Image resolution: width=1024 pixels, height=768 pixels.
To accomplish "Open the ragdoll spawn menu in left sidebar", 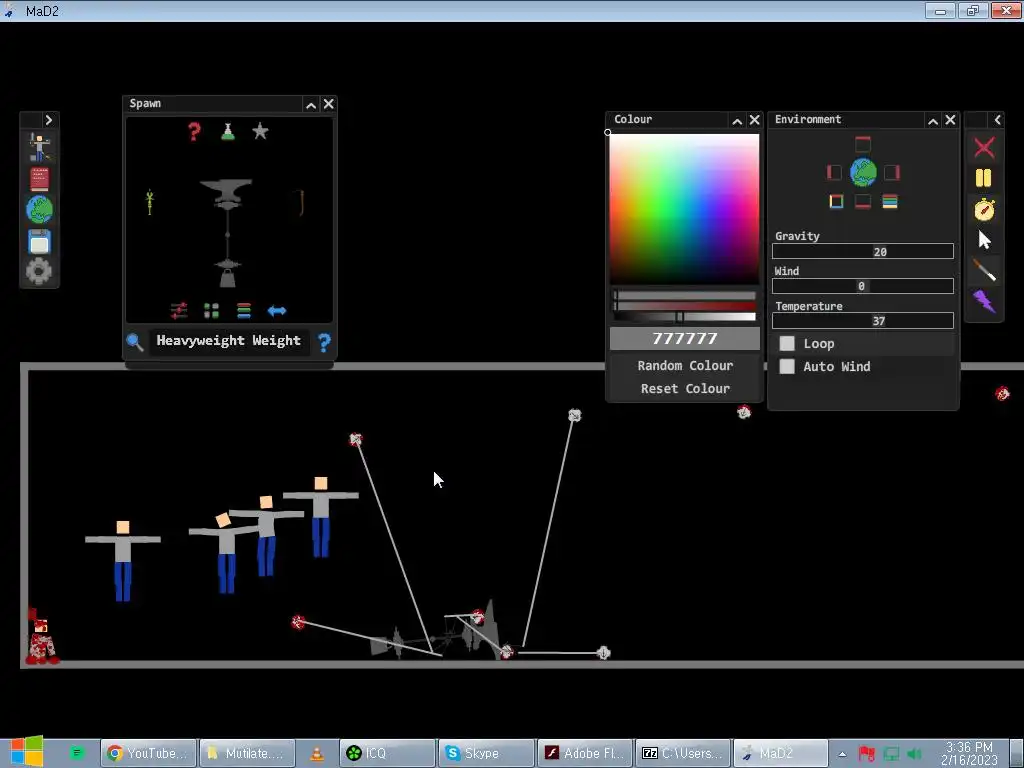I will pyautogui.click(x=39, y=147).
